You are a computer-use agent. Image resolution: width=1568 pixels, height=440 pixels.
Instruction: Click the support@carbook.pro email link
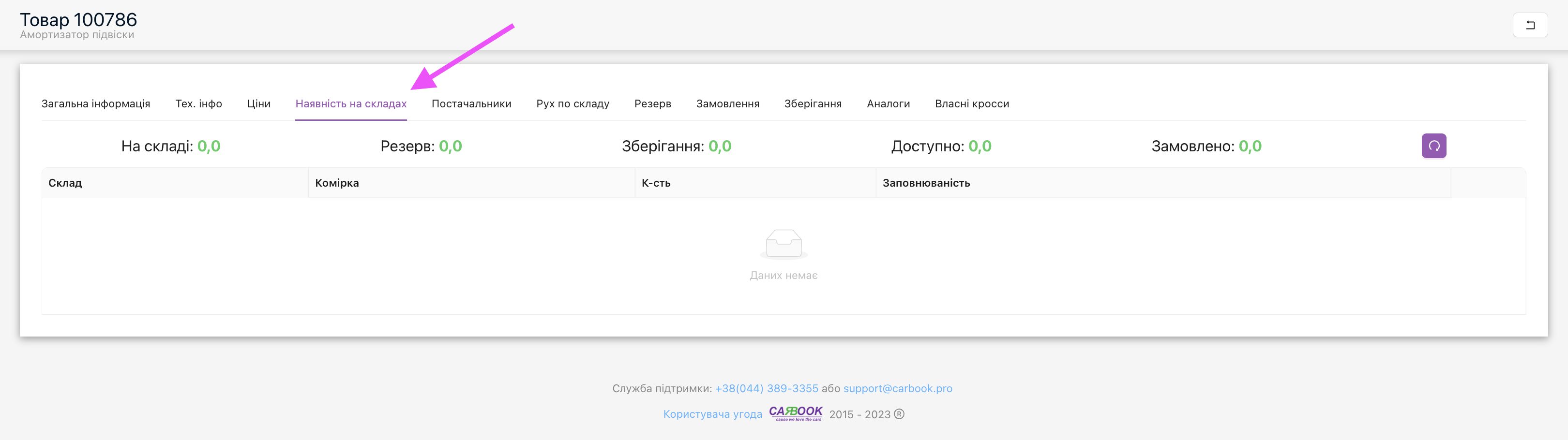[897, 388]
